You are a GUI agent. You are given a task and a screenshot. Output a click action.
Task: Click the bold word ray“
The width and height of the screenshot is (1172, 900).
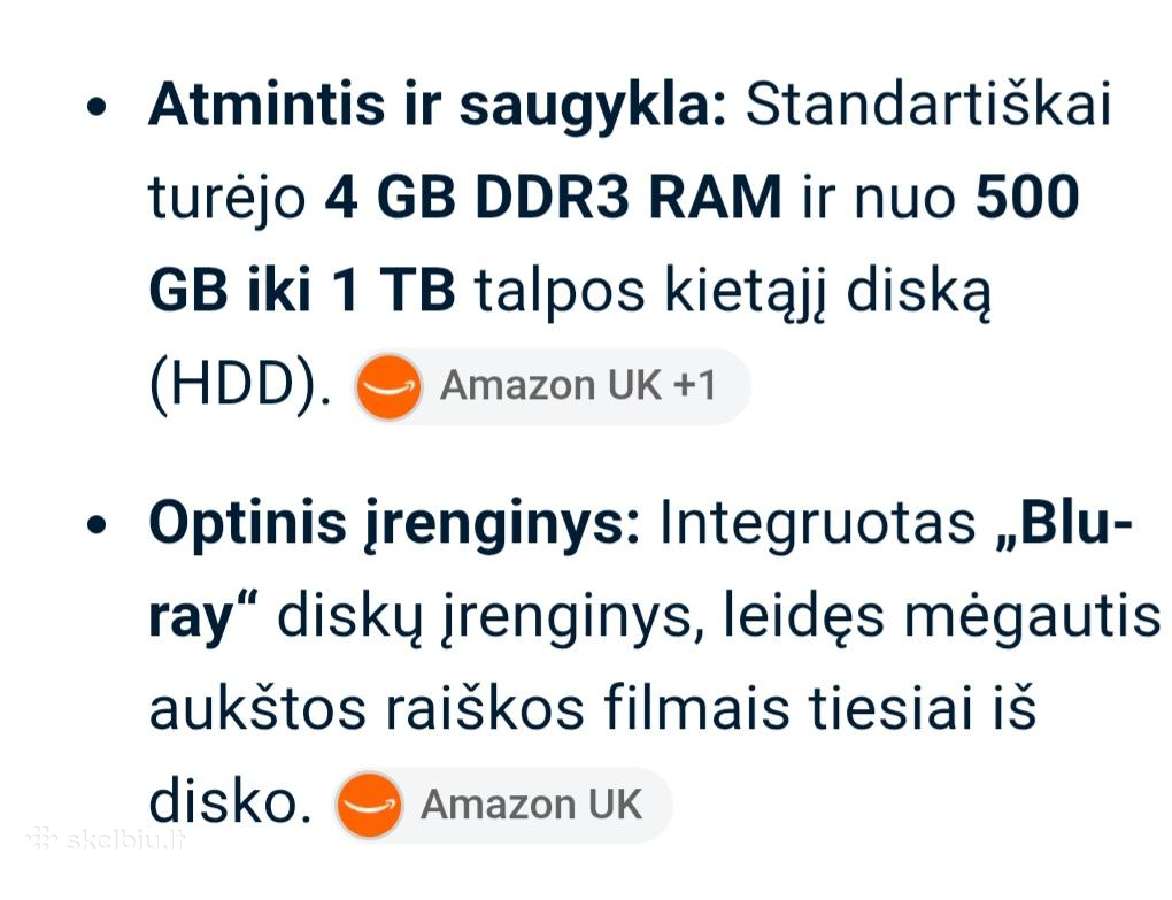point(203,619)
